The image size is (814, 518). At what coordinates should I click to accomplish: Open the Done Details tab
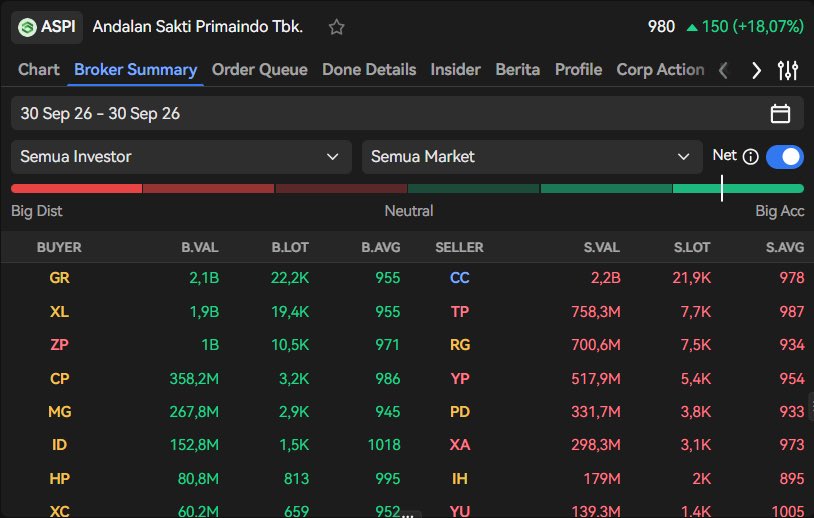coord(369,70)
